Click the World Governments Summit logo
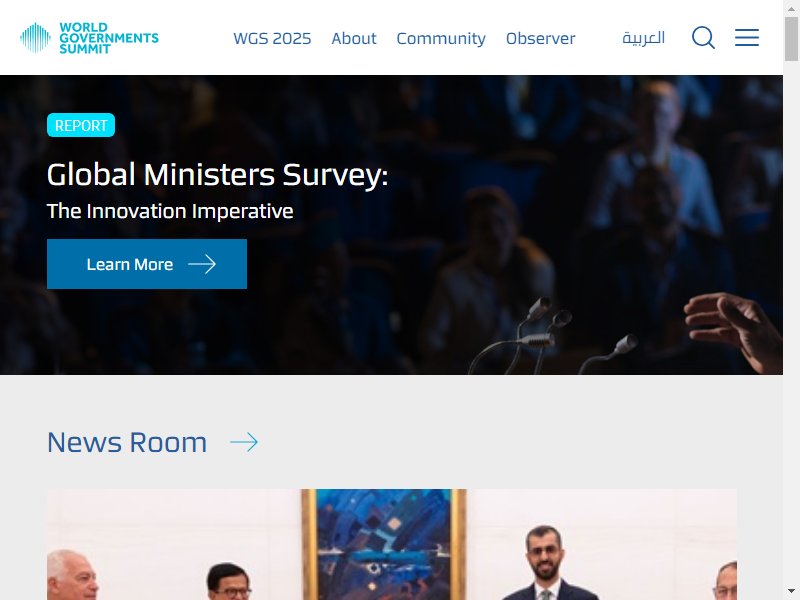Viewport: 800px width, 600px height. tap(89, 38)
